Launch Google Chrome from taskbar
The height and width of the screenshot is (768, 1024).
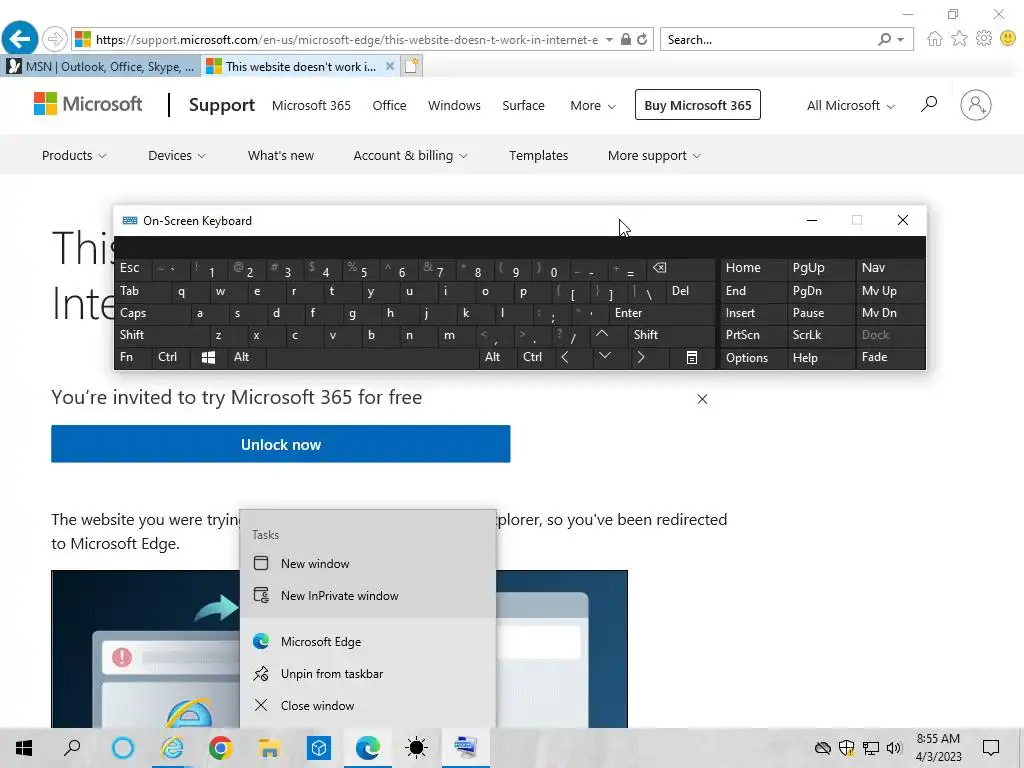coord(221,748)
